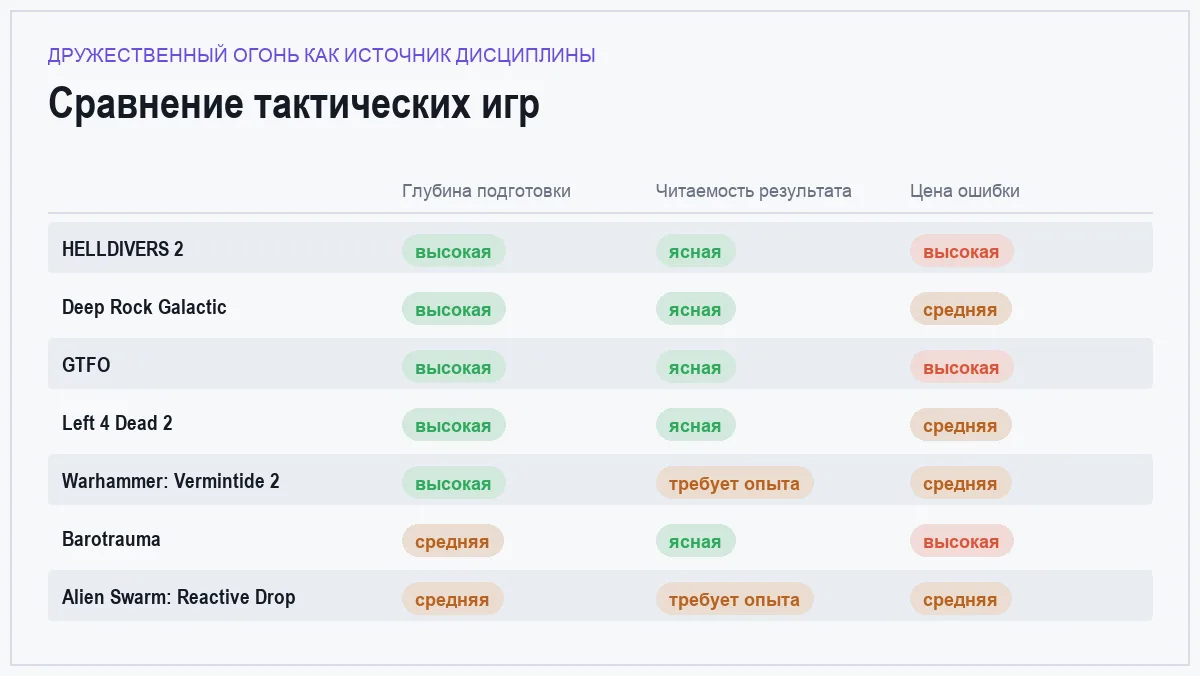Select the Alien Swarm: Reactive Drop row name

pos(179,597)
